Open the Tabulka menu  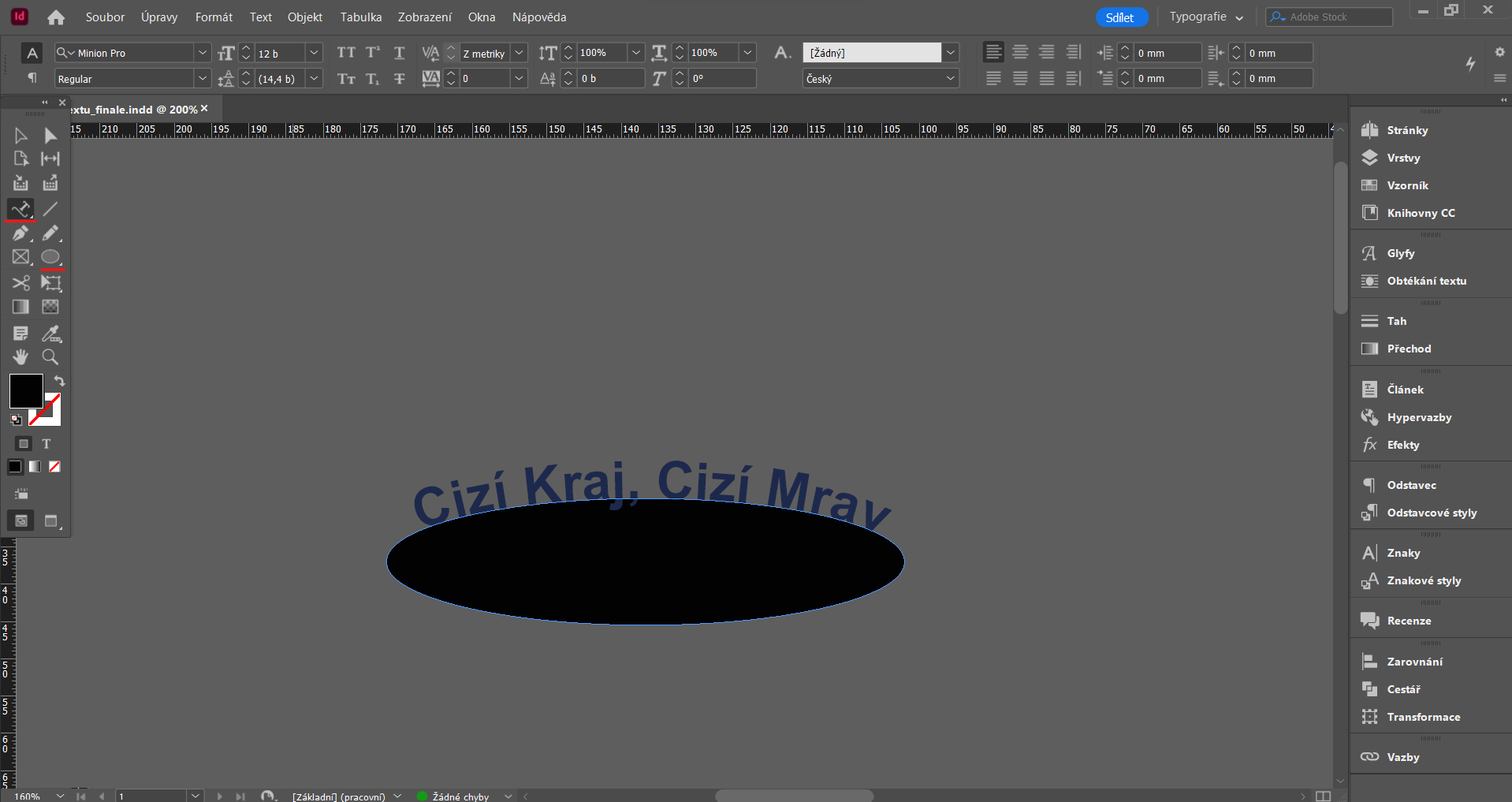[359, 17]
